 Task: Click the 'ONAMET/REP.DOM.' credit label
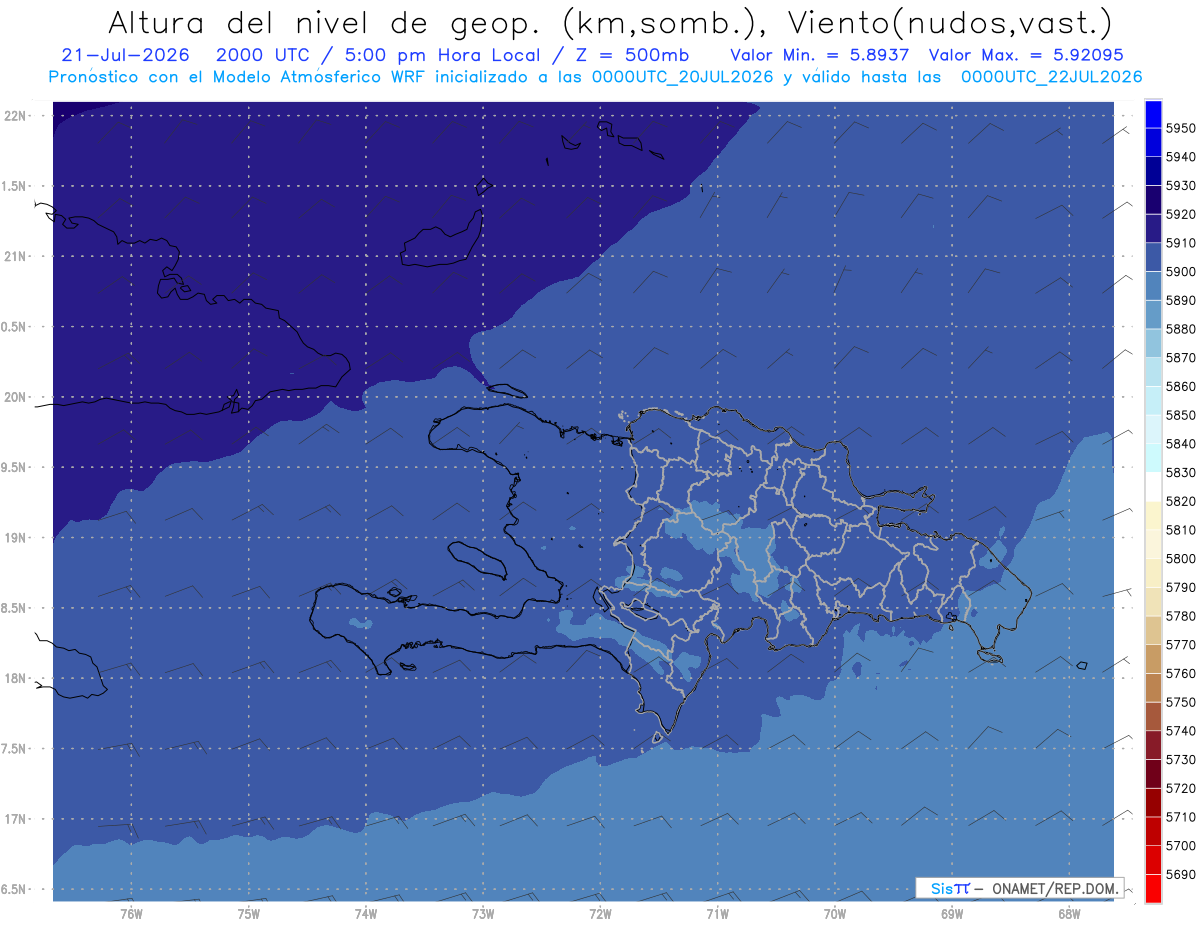tap(1054, 888)
